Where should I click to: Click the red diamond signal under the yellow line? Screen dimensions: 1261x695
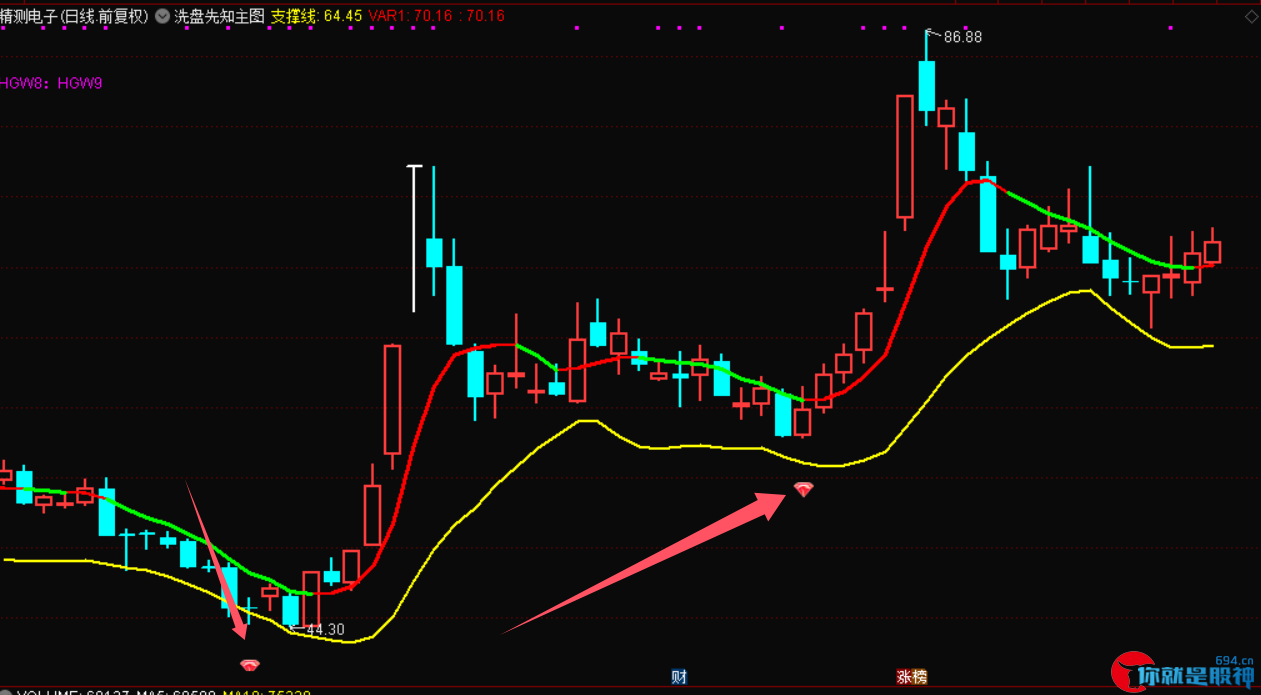804,488
